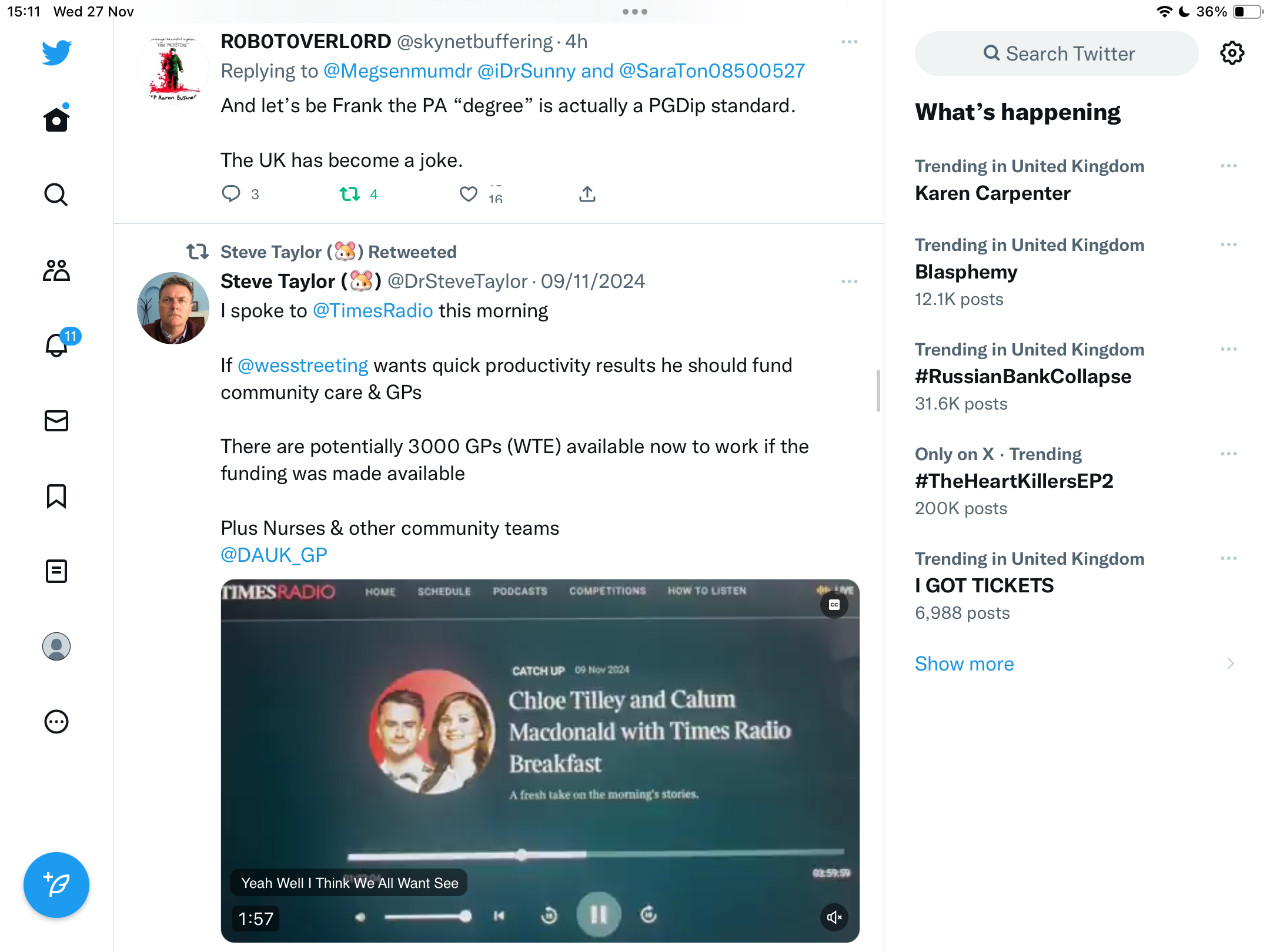Screen dimensions: 1270x952
Task: Open options for #RussianBankCollapse trend
Action: pos(1229,349)
